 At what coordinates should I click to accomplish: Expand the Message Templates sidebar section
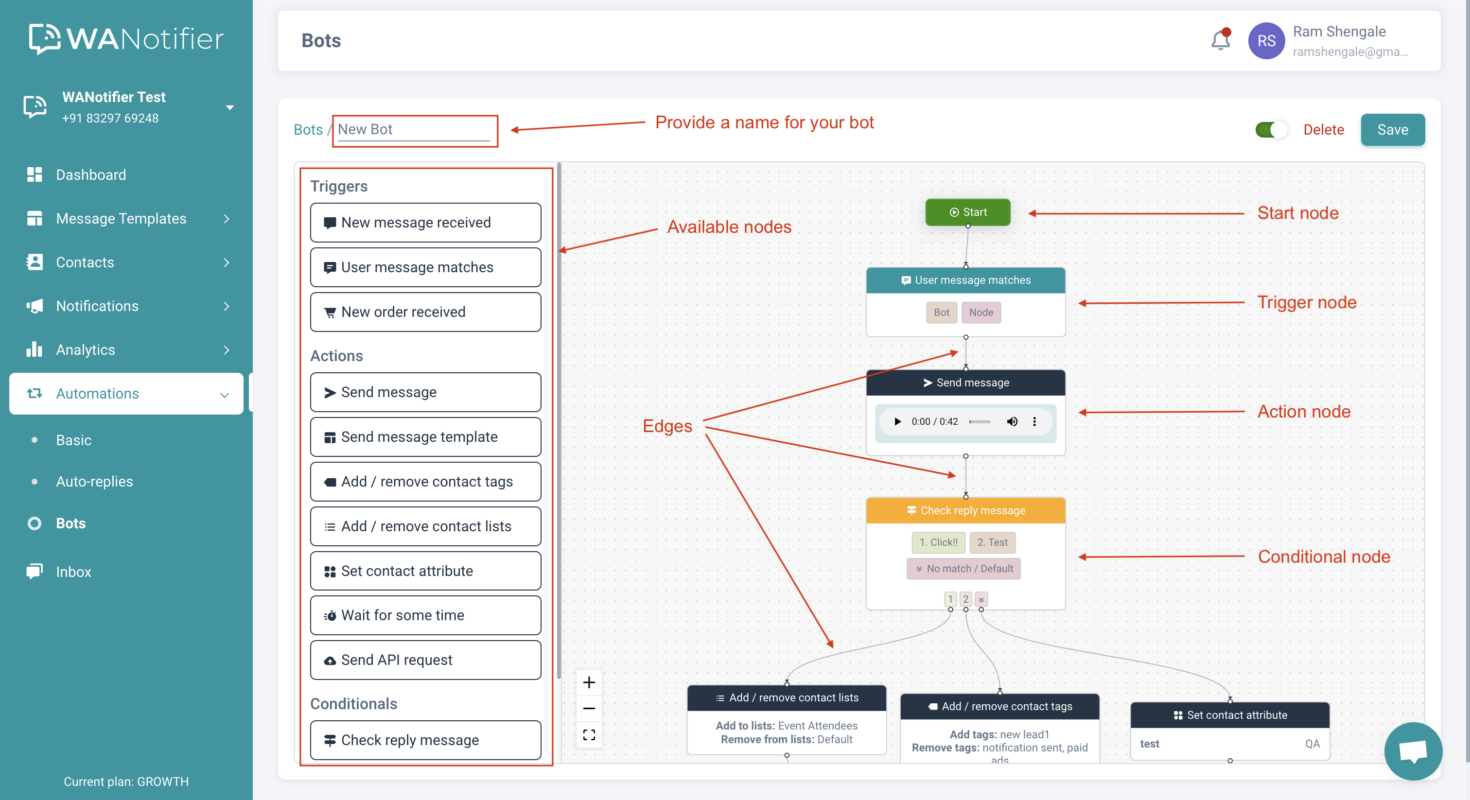pyautogui.click(x=120, y=218)
